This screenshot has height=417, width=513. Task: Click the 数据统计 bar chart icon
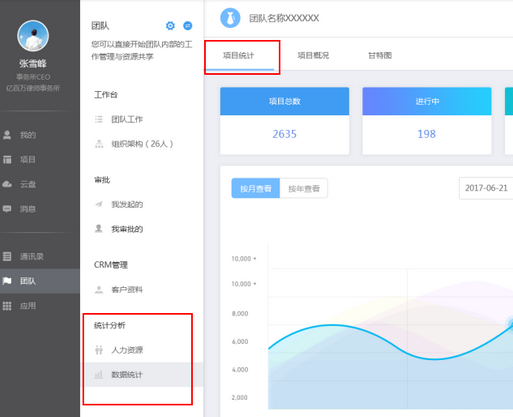99,375
